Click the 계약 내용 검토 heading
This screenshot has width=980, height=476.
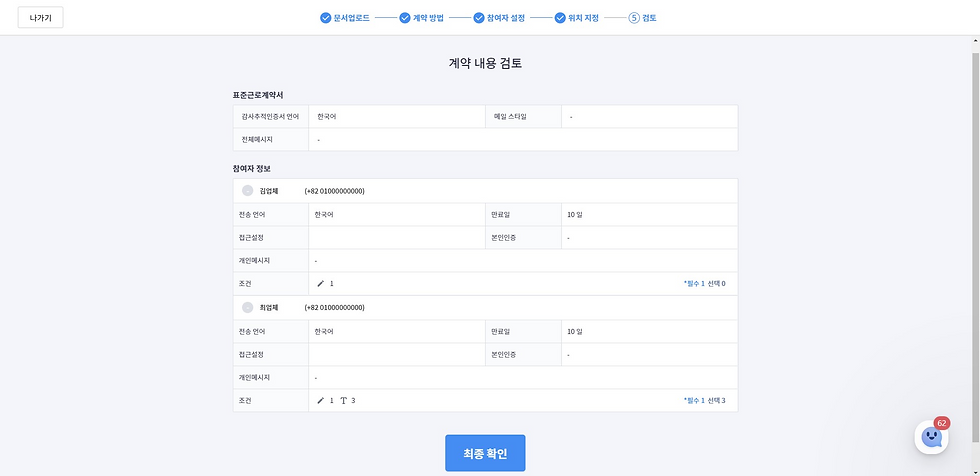point(485,63)
